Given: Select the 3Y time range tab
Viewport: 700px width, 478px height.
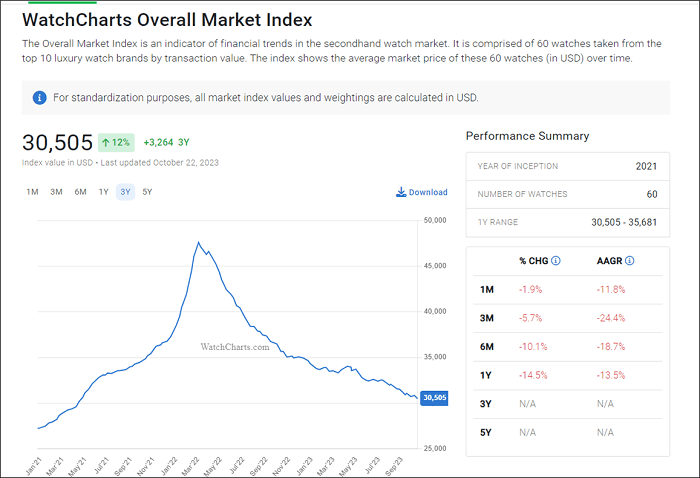Looking at the screenshot, I should [125, 192].
